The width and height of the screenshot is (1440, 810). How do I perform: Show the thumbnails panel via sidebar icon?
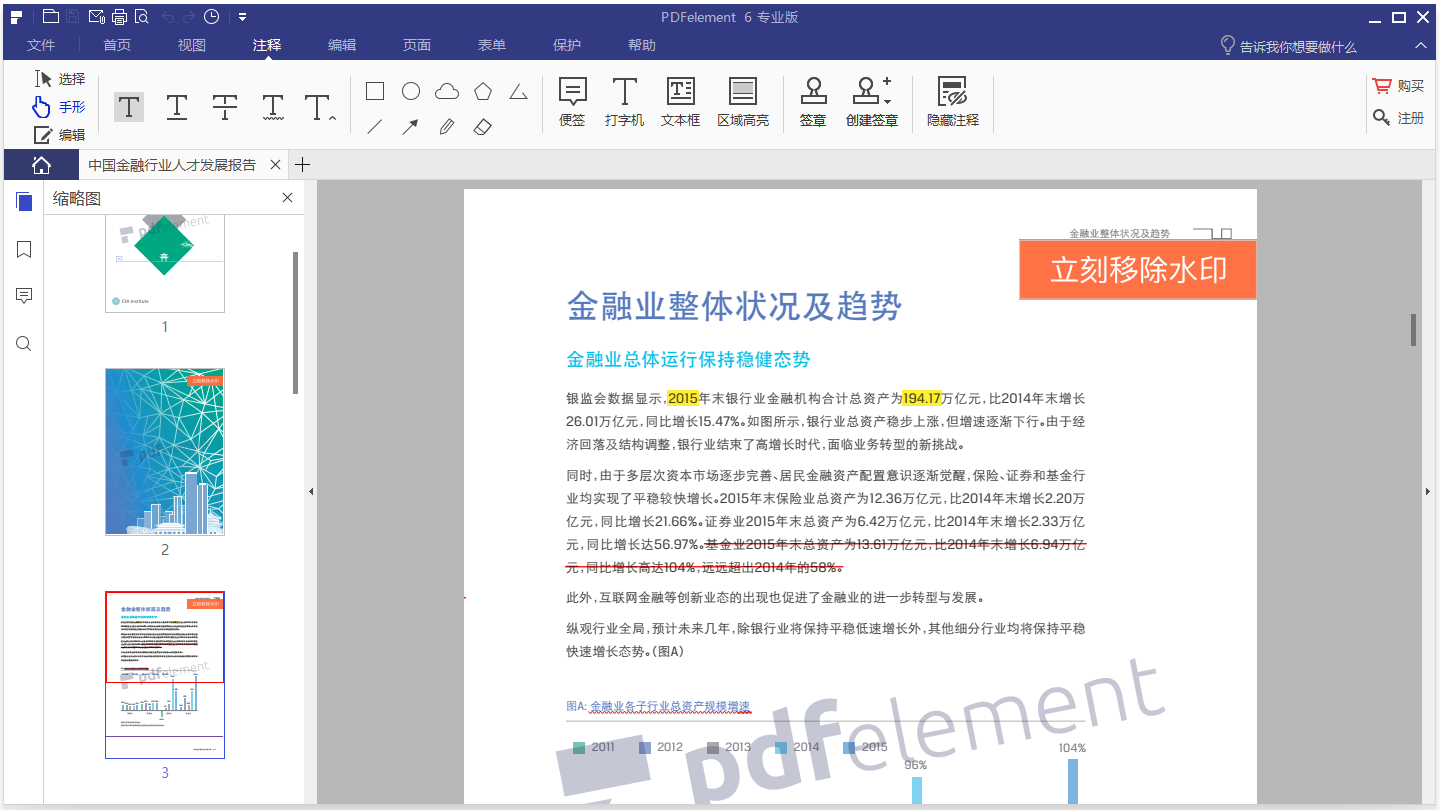tap(24, 202)
